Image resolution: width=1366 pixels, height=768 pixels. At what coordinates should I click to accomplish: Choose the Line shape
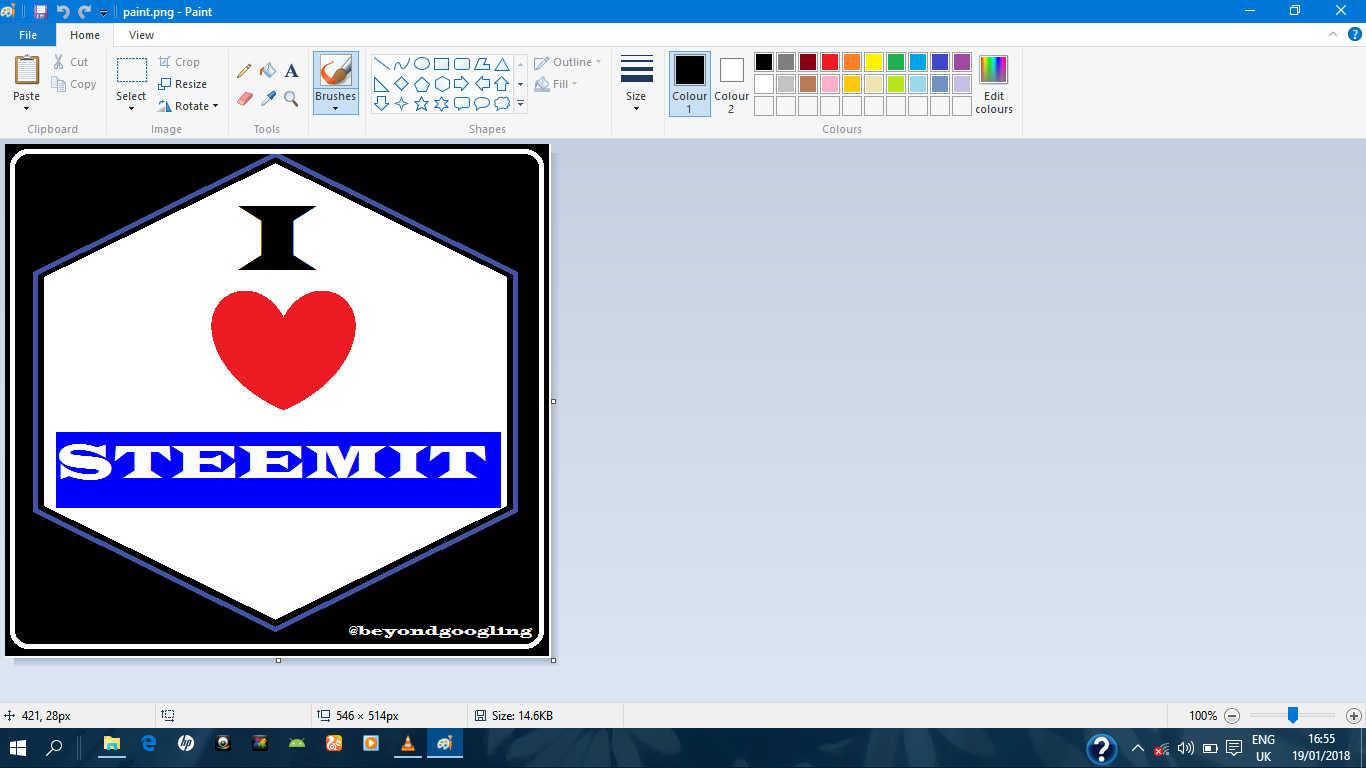point(381,64)
